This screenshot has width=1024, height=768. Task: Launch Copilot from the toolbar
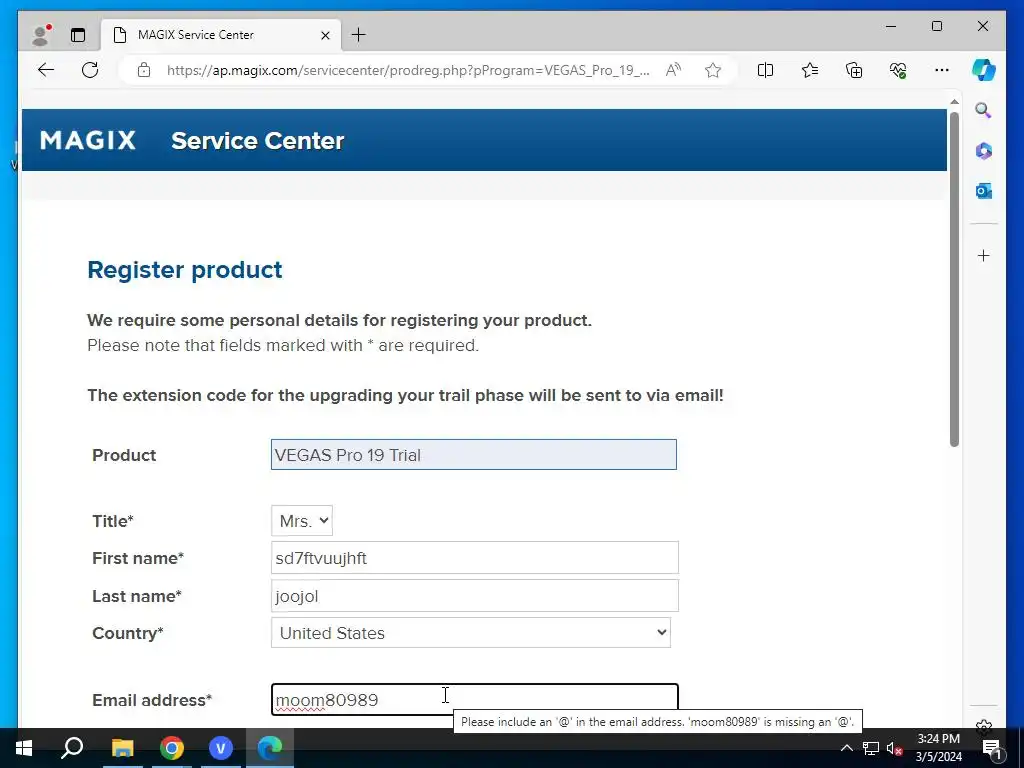[984, 70]
